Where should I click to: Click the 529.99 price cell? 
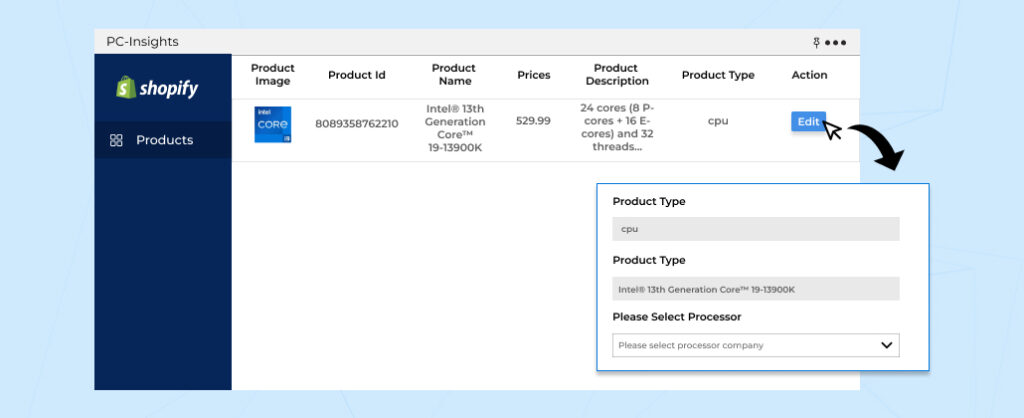(533, 121)
